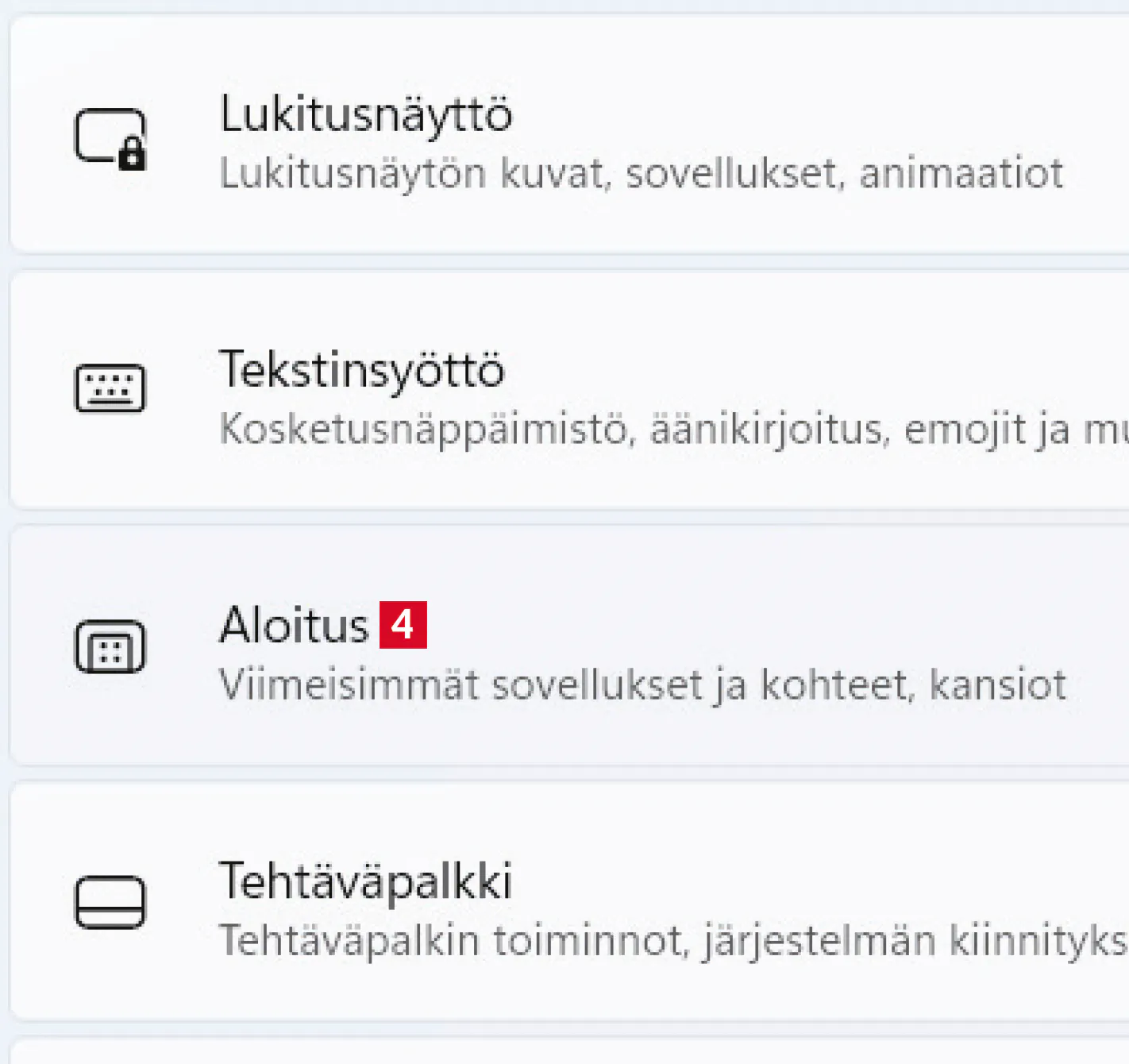Click empty space right of Tehtäväpalkki title
Image resolution: width=1129 pixels, height=1064 pixels.
point(794,881)
